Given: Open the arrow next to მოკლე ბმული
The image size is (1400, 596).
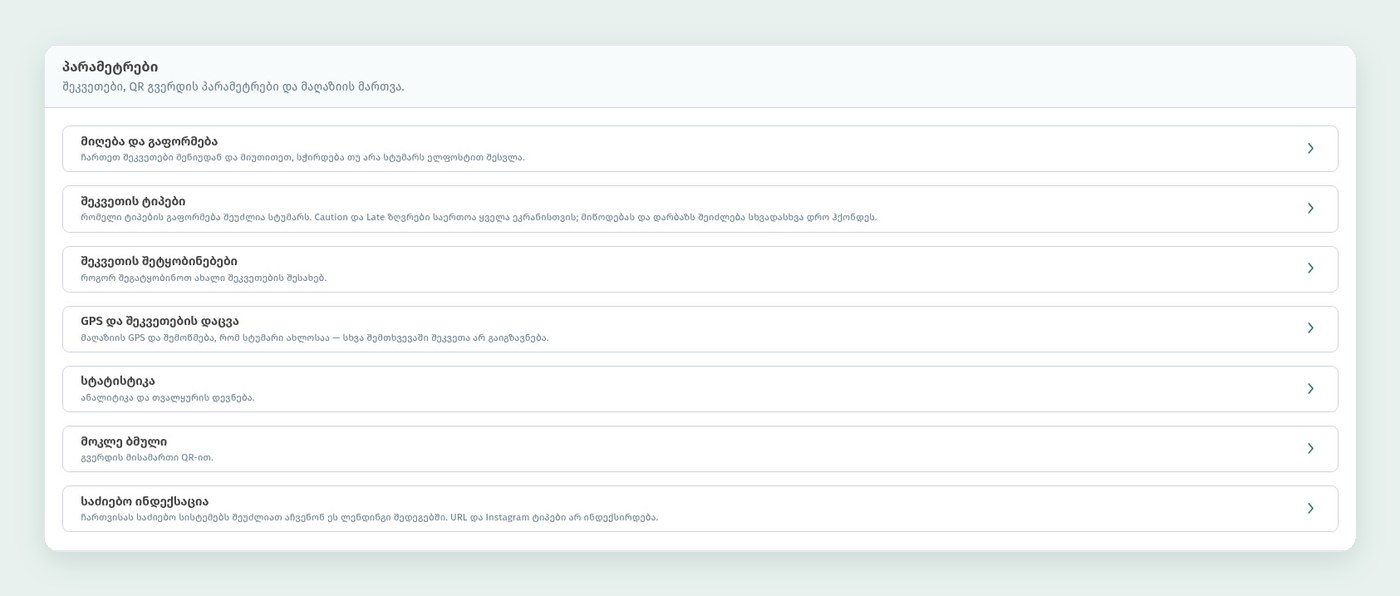Looking at the screenshot, I should (x=1310, y=448).
